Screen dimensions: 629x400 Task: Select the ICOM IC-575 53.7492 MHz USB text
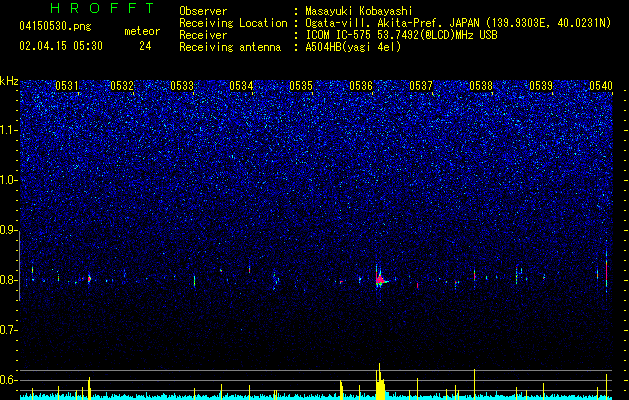401,35
